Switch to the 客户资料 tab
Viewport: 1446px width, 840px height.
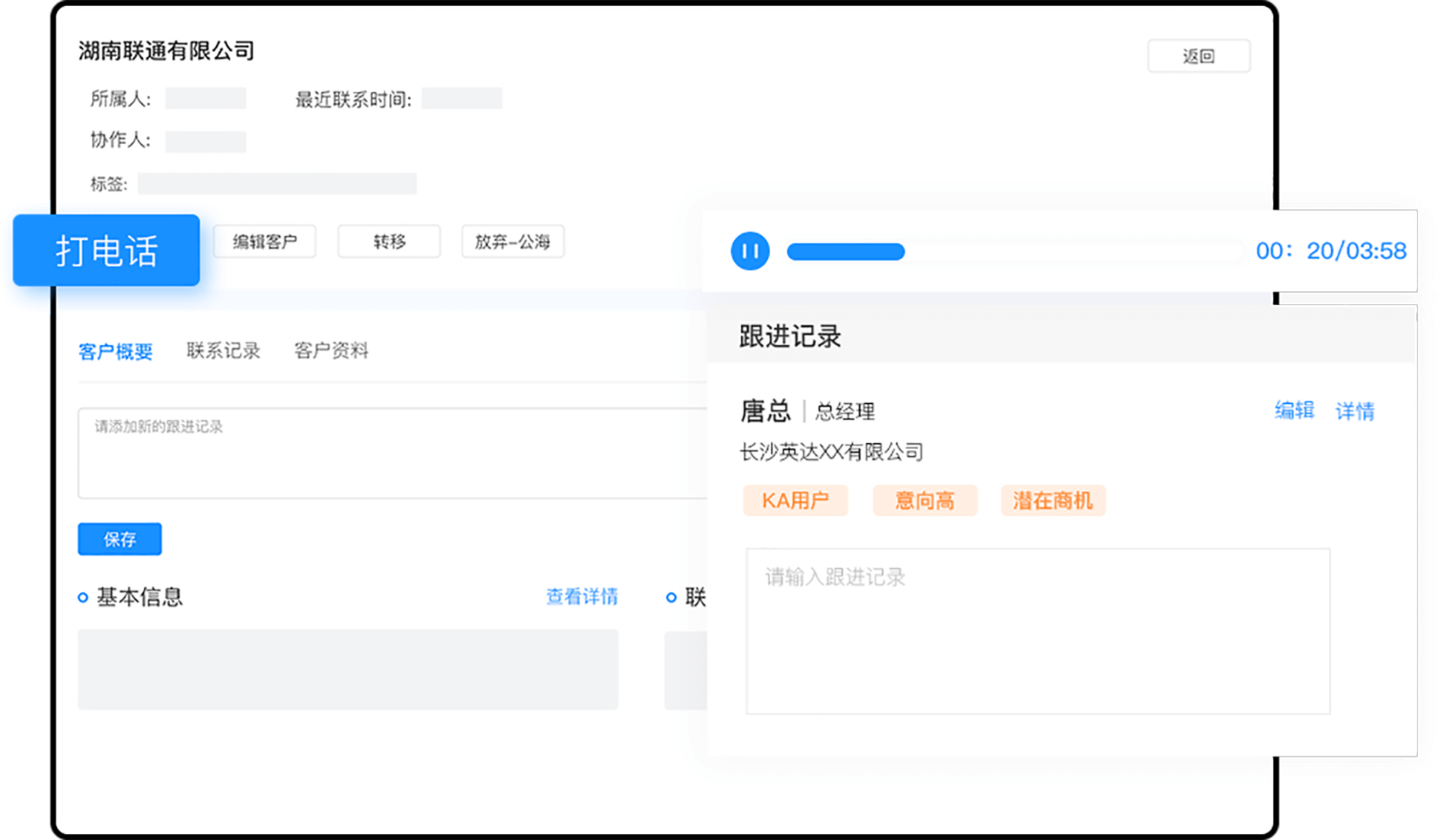click(330, 350)
